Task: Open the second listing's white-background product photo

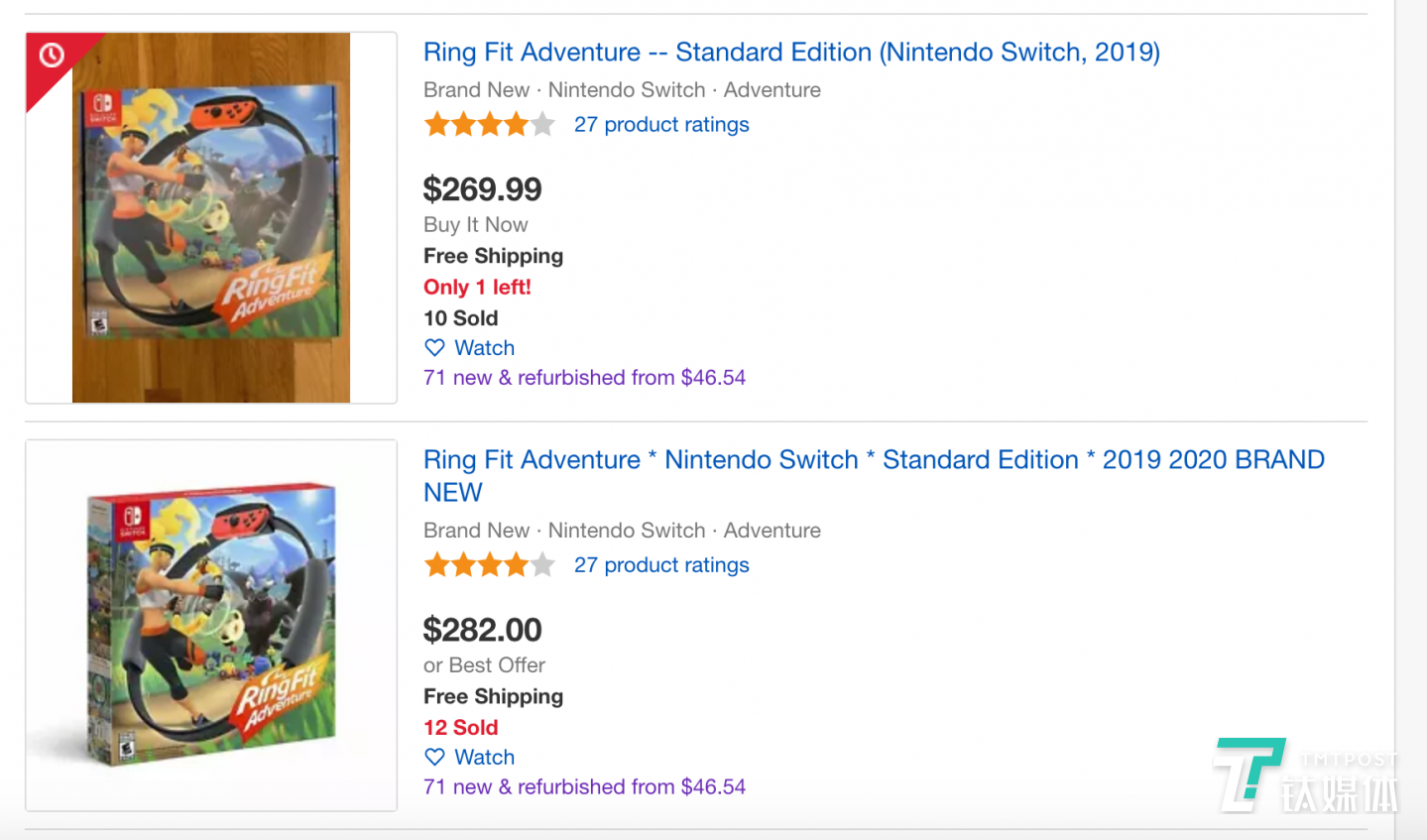Action: (211, 625)
